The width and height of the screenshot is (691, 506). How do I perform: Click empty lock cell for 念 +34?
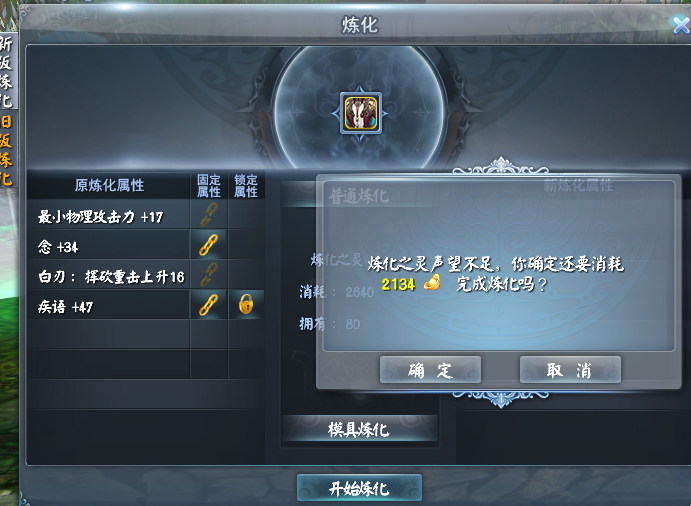[x=246, y=245]
